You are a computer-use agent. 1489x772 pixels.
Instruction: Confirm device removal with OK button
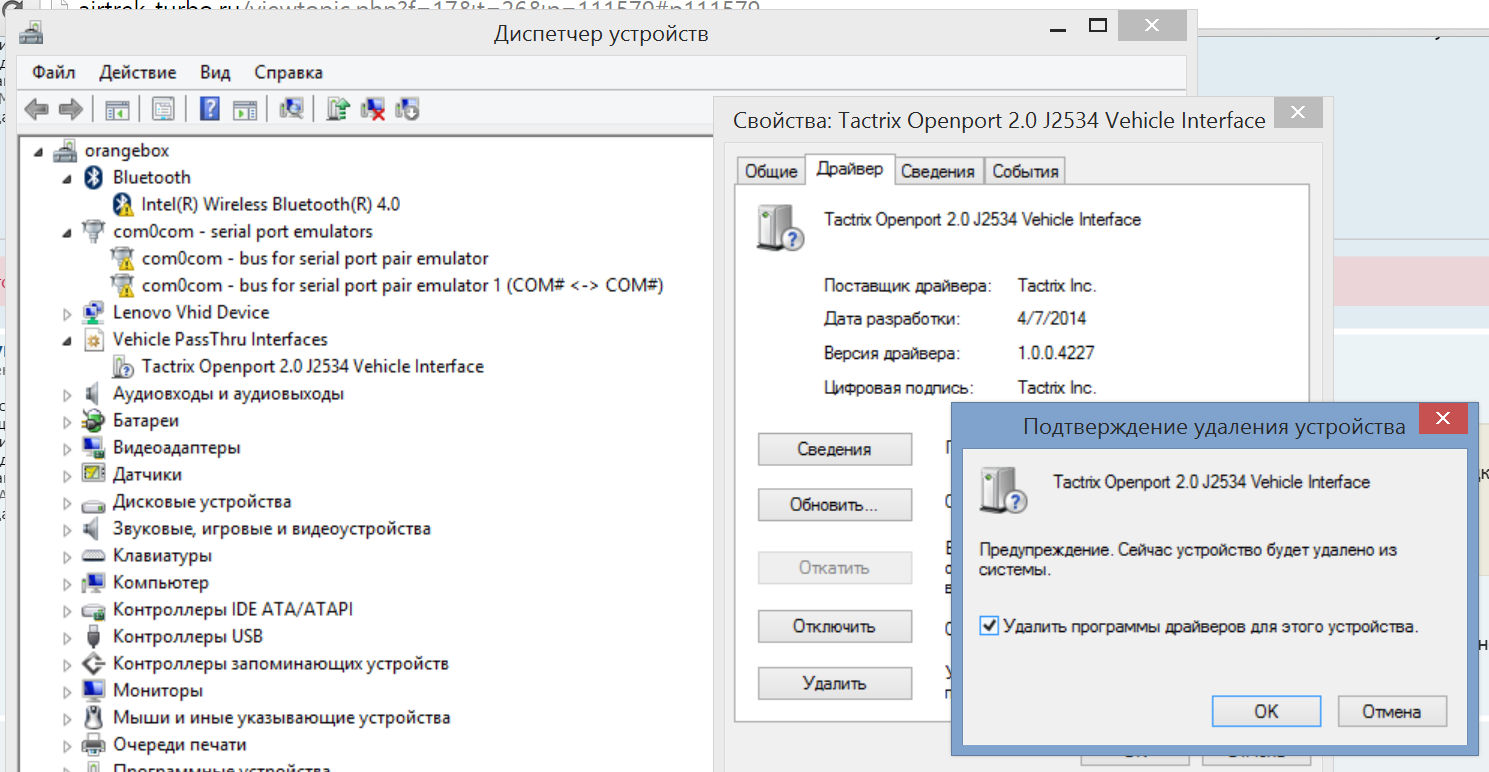(x=1266, y=711)
